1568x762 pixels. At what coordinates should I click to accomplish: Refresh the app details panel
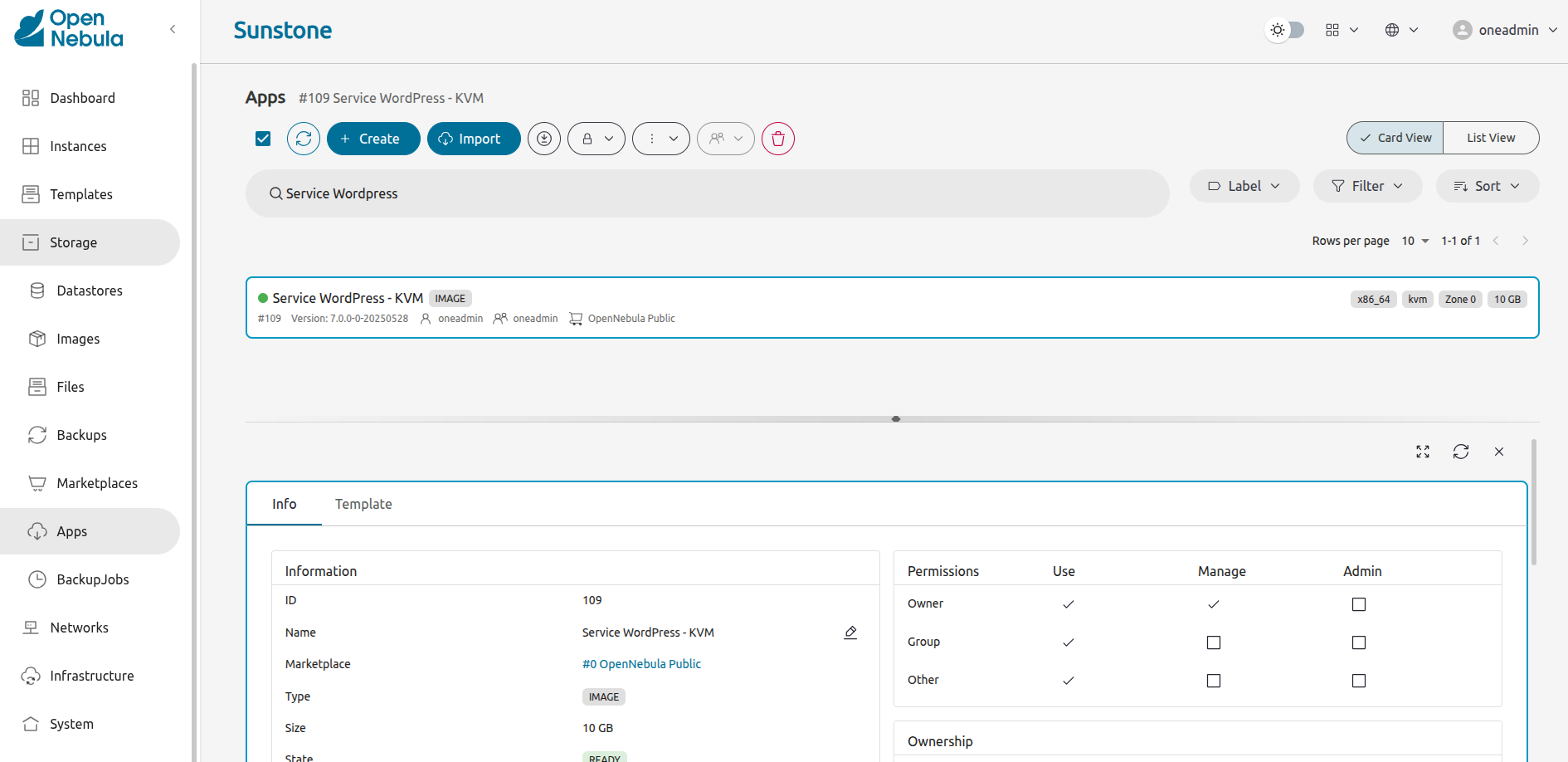pyautogui.click(x=1461, y=452)
